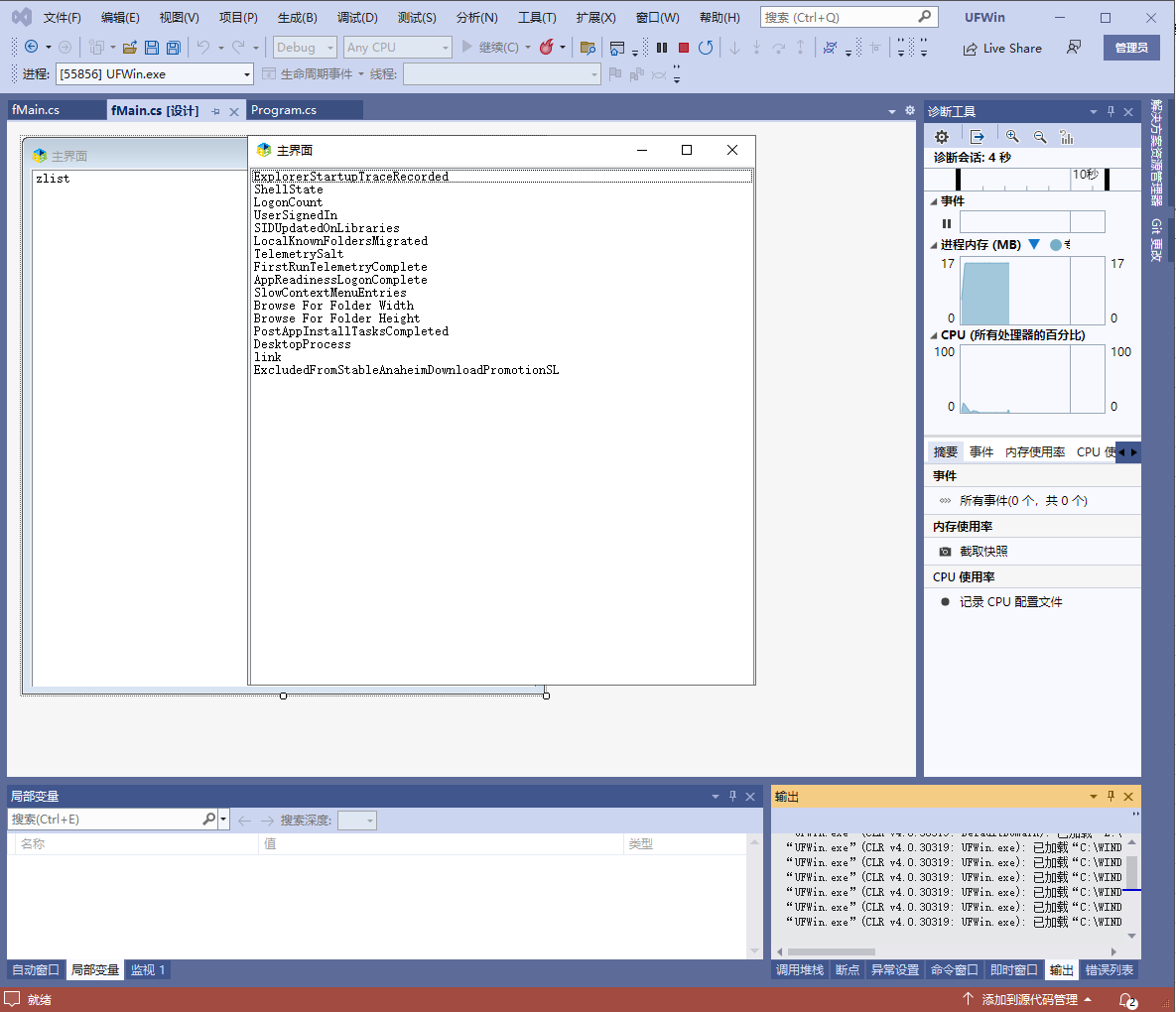Switch to the call stack tab
The height and width of the screenshot is (1012, 1176).
tap(800, 970)
